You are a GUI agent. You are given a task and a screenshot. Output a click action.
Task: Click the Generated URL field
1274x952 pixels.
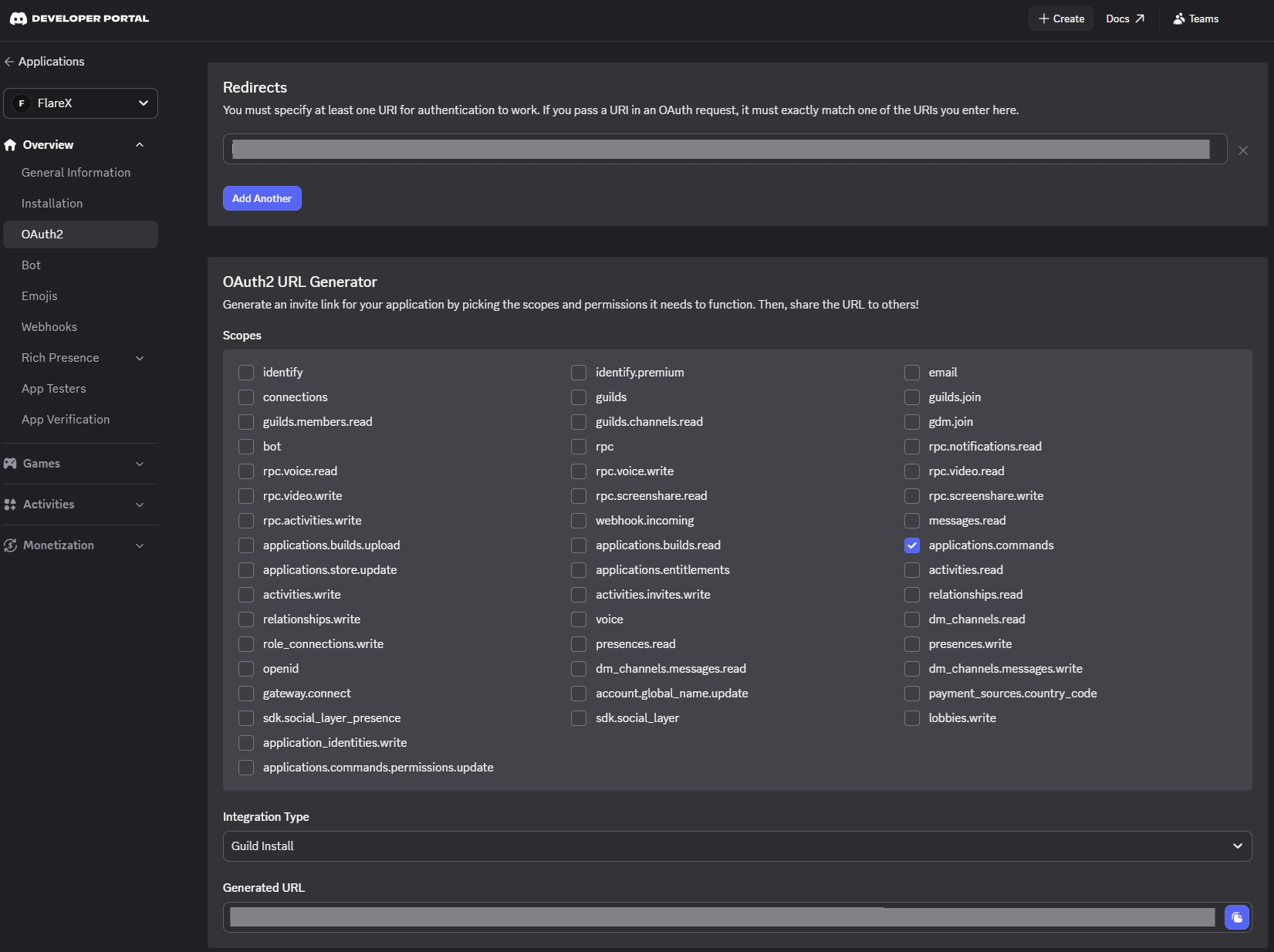tap(722, 917)
